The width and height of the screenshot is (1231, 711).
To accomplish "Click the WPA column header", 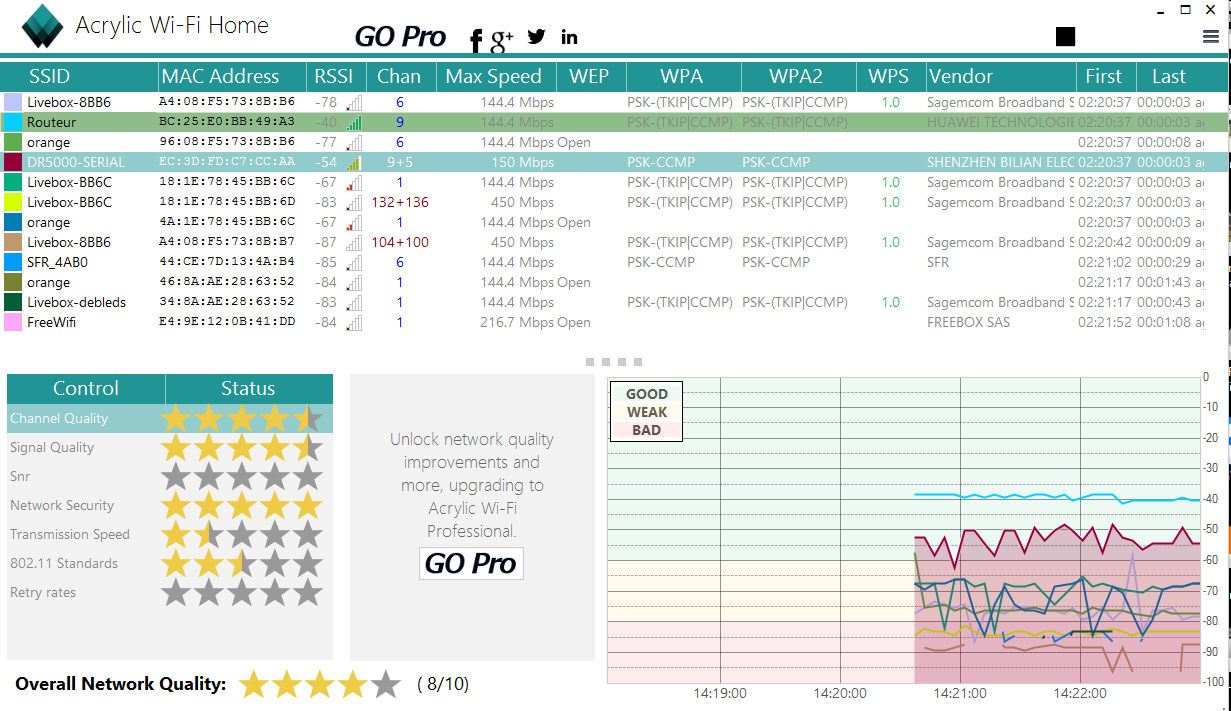I will click(682, 77).
